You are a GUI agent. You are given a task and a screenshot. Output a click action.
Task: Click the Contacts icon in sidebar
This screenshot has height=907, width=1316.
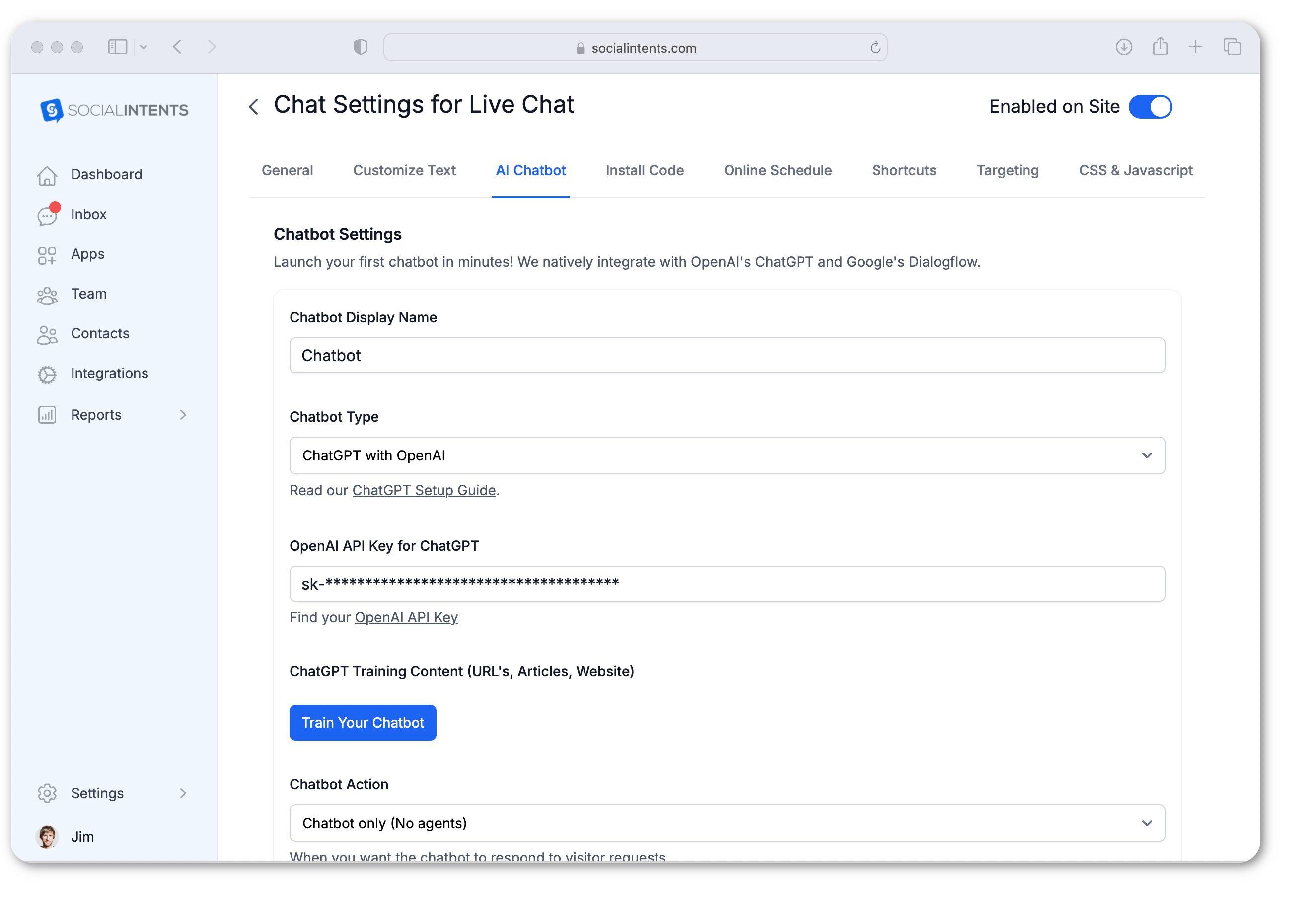pyautogui.click(x=46, y=333)
